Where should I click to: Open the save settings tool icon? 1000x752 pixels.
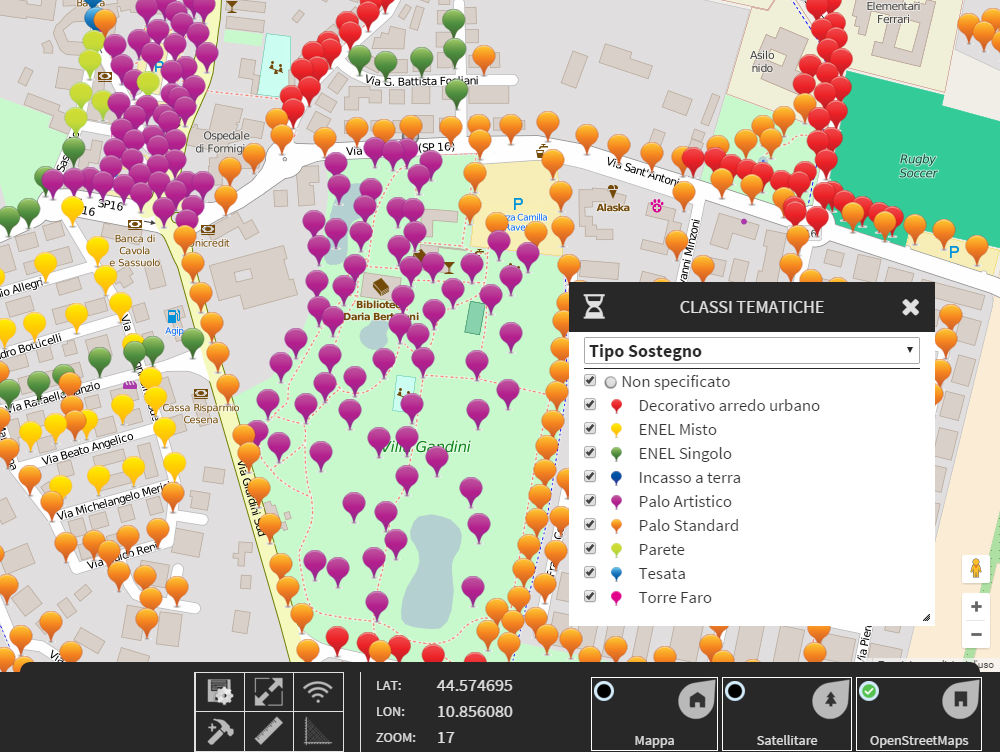(x=220, y=691)
